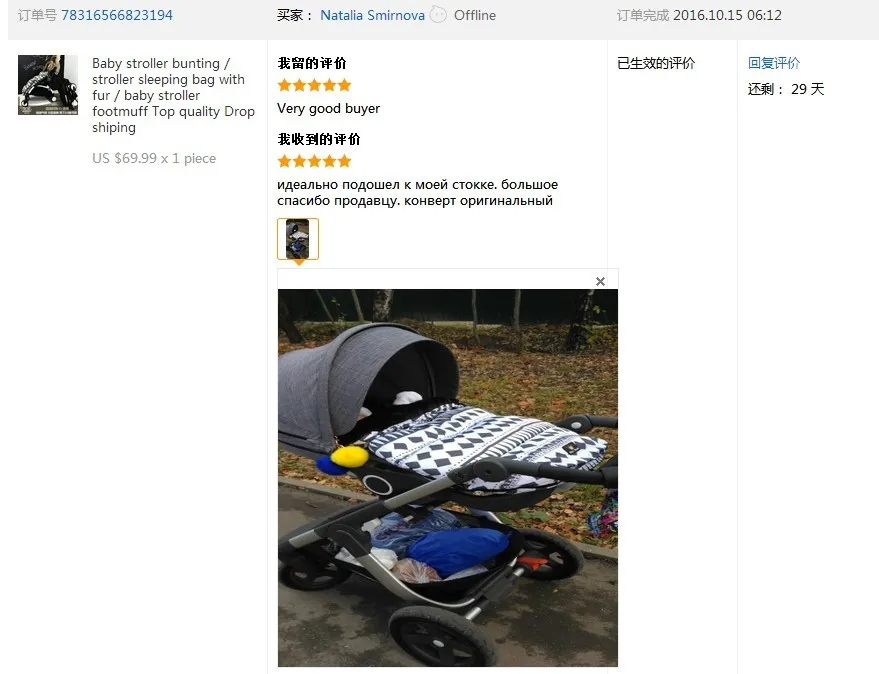The width and height of the screenshot is (879, 674).
Task: Click first star under 我收到的评价
Action: coord(284,161)
